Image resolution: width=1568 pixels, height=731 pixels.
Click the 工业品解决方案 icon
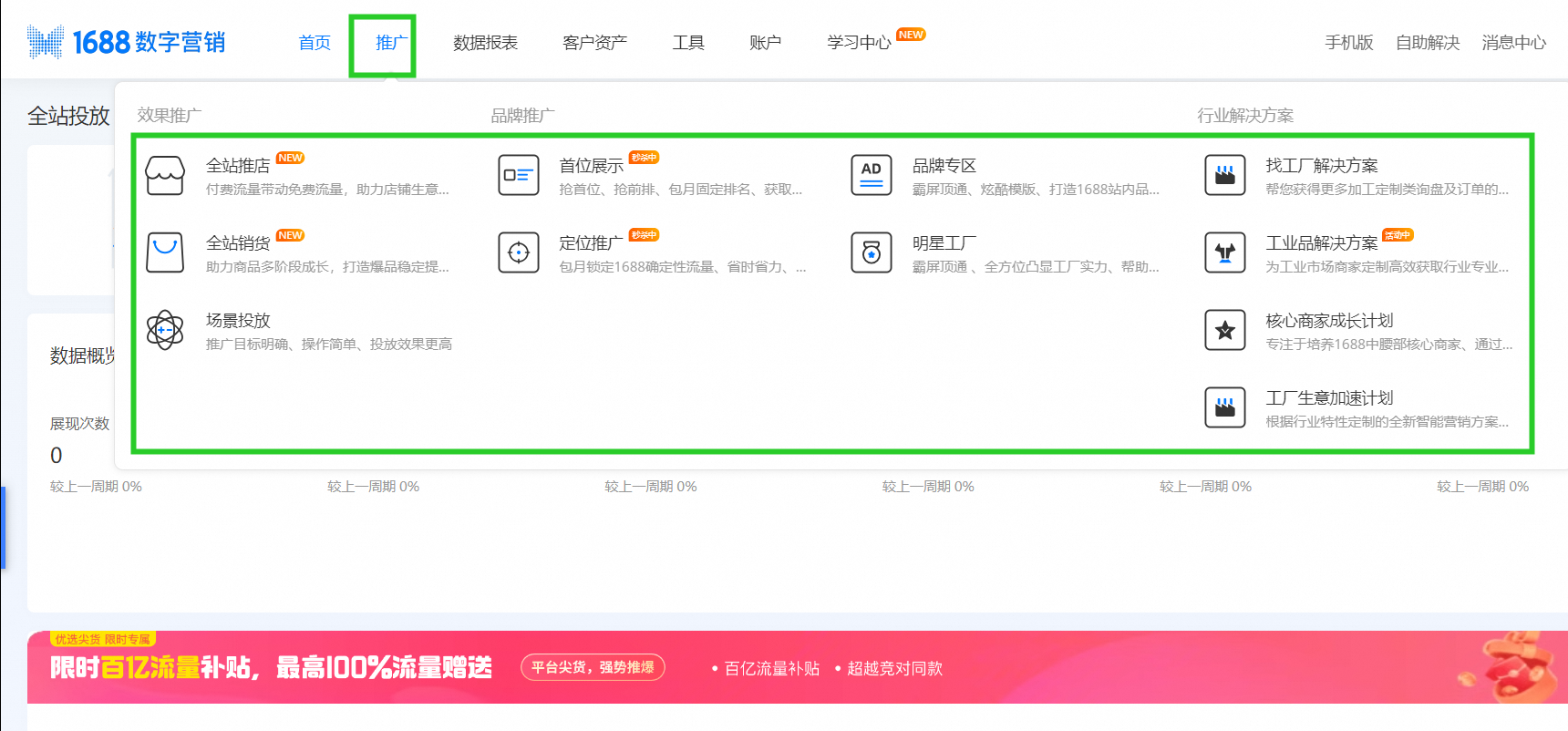click(x=1224, y=252)
